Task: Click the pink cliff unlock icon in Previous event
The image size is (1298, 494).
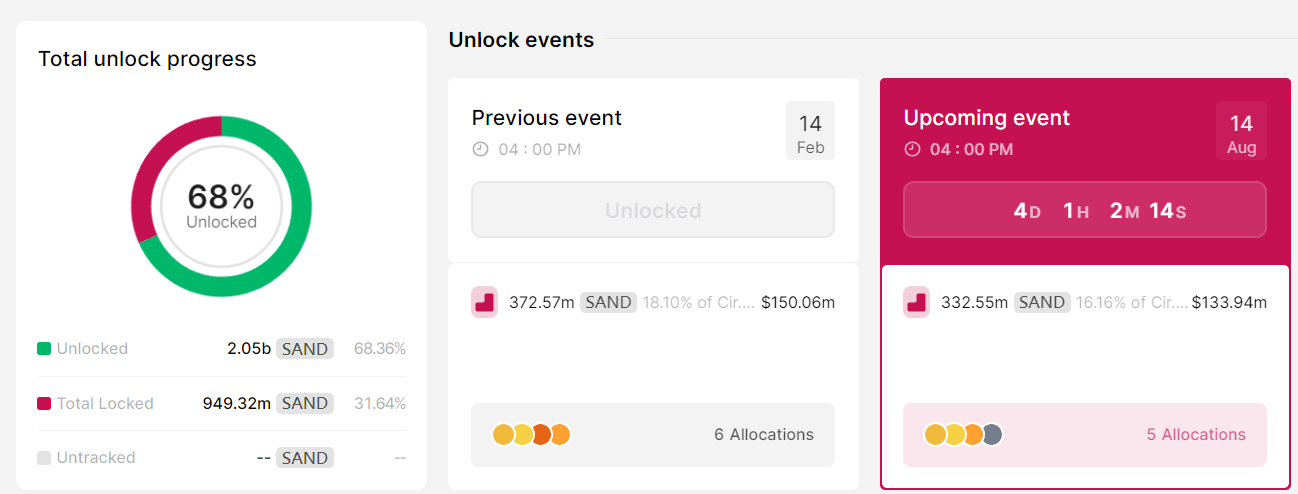Action: 484,302
